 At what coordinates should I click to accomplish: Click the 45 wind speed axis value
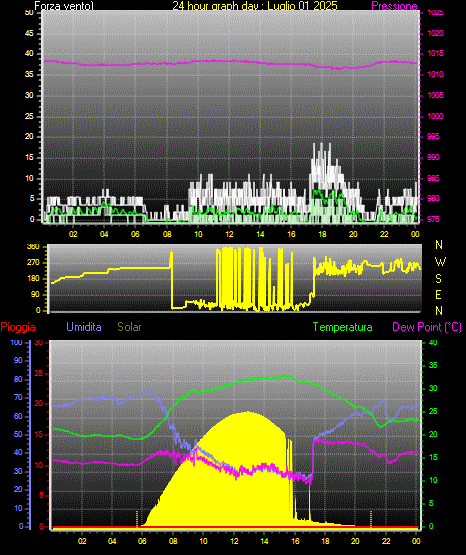pyautogui.click(x=29, y=33)
